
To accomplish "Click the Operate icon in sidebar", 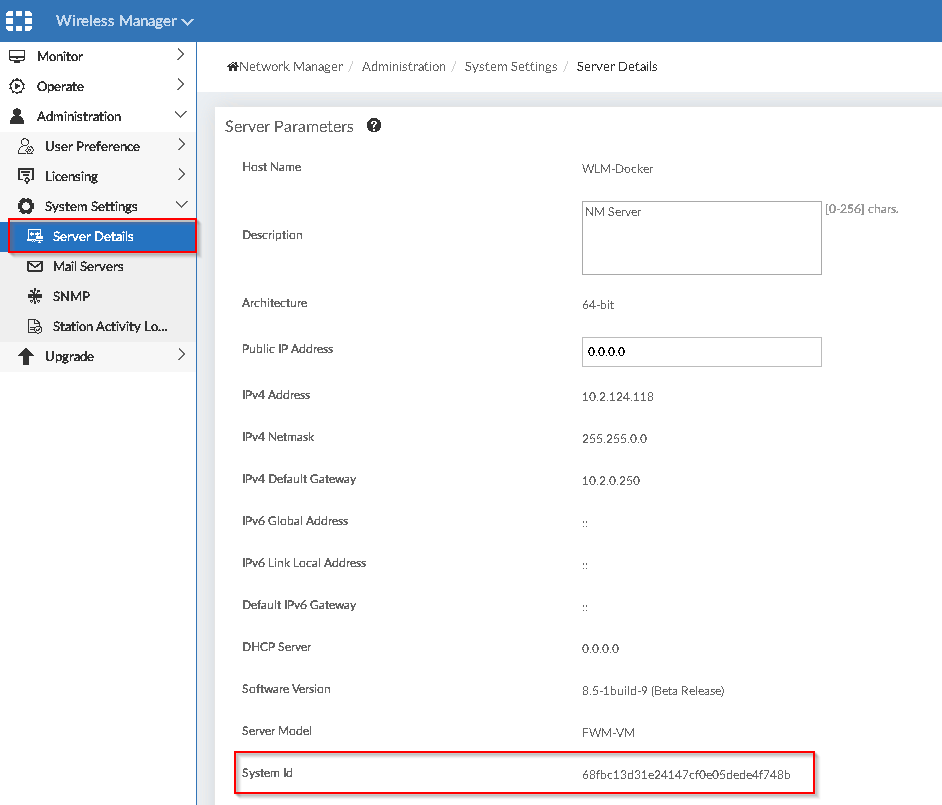I will pos(17,87).
